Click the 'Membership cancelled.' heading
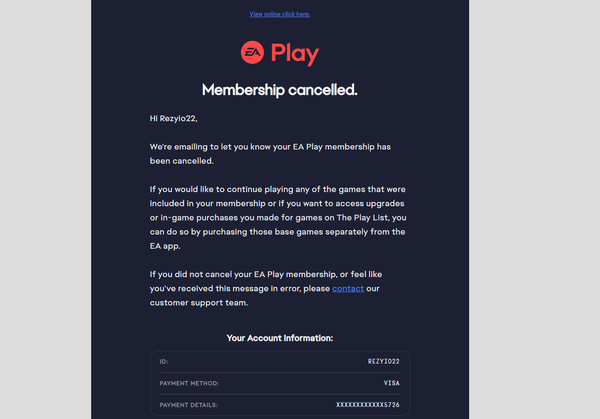 click(x=279, y=90)
